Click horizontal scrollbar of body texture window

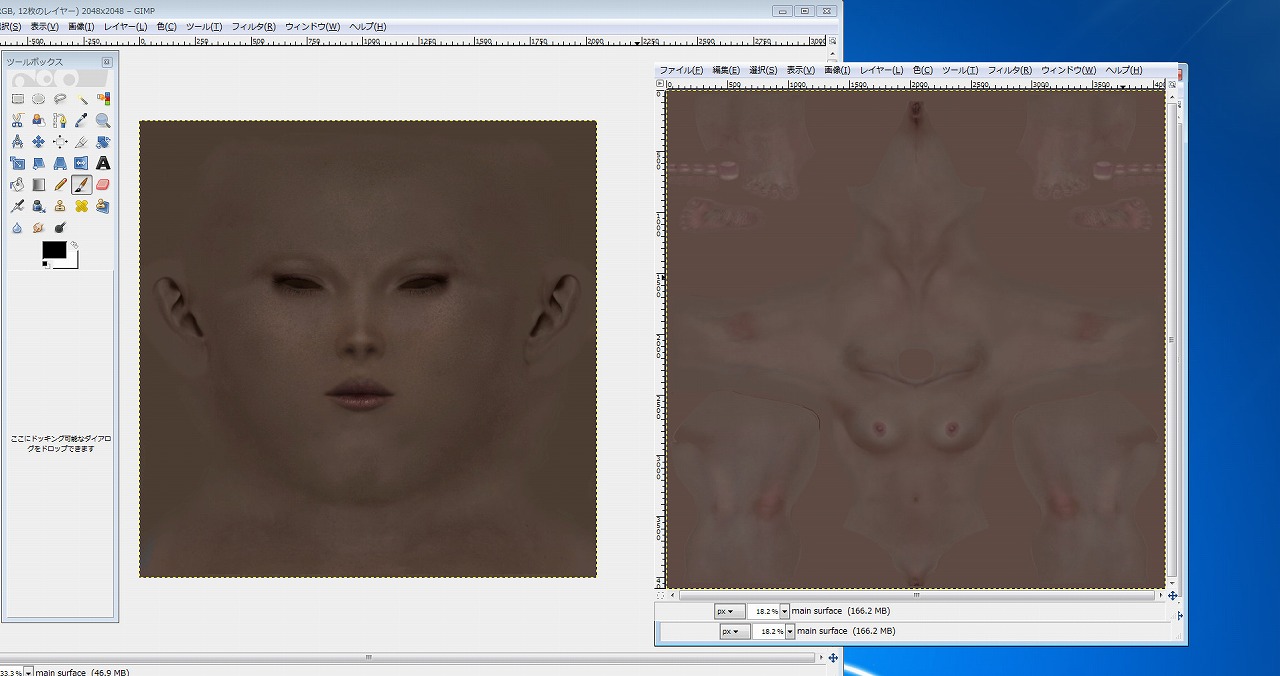pyautogui.click(x=916, y=594)
